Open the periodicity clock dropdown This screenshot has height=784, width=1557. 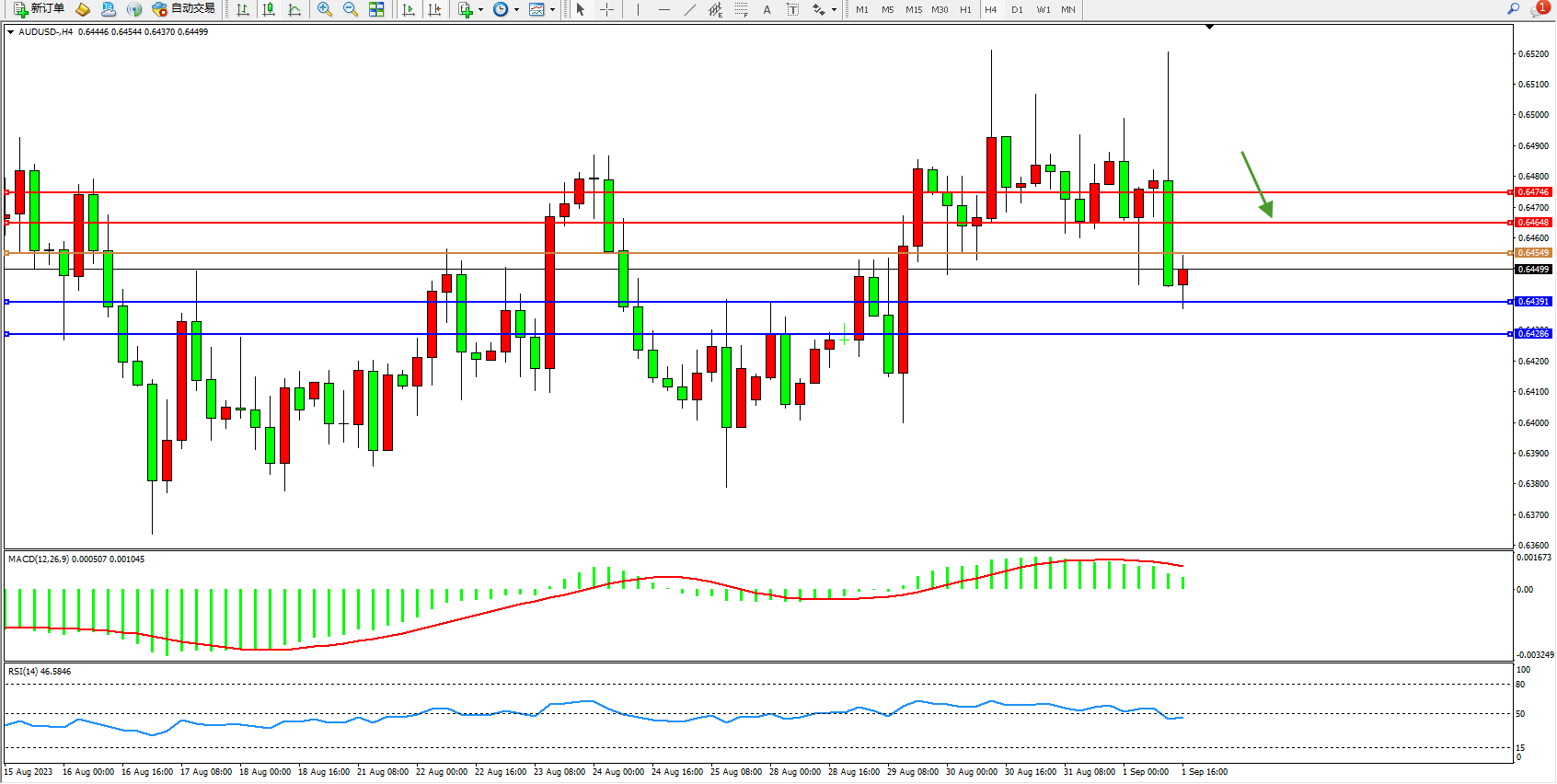point(515,10)
